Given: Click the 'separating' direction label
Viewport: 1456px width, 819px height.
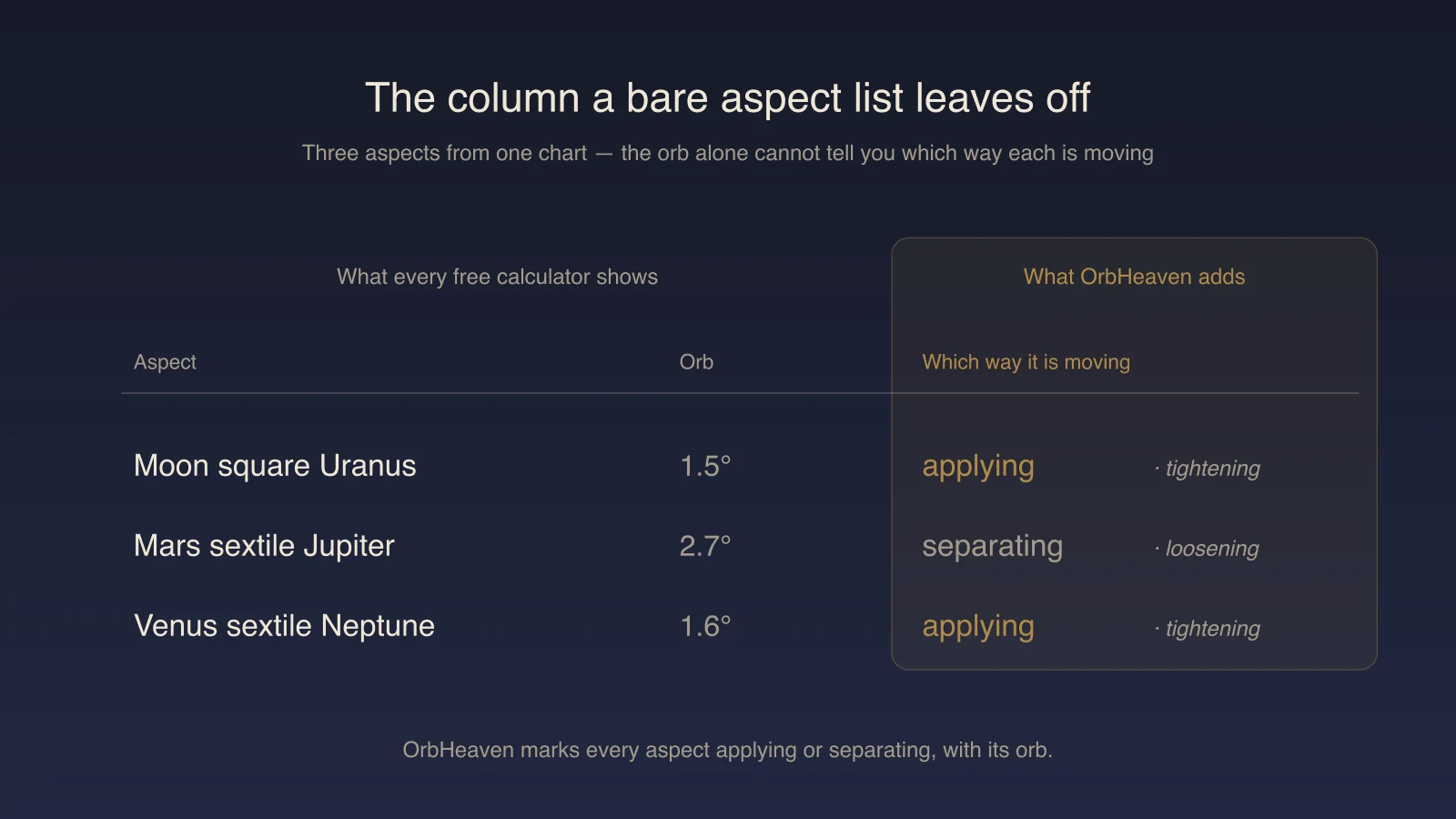Looking at the screenshot, I should (992, 547).
